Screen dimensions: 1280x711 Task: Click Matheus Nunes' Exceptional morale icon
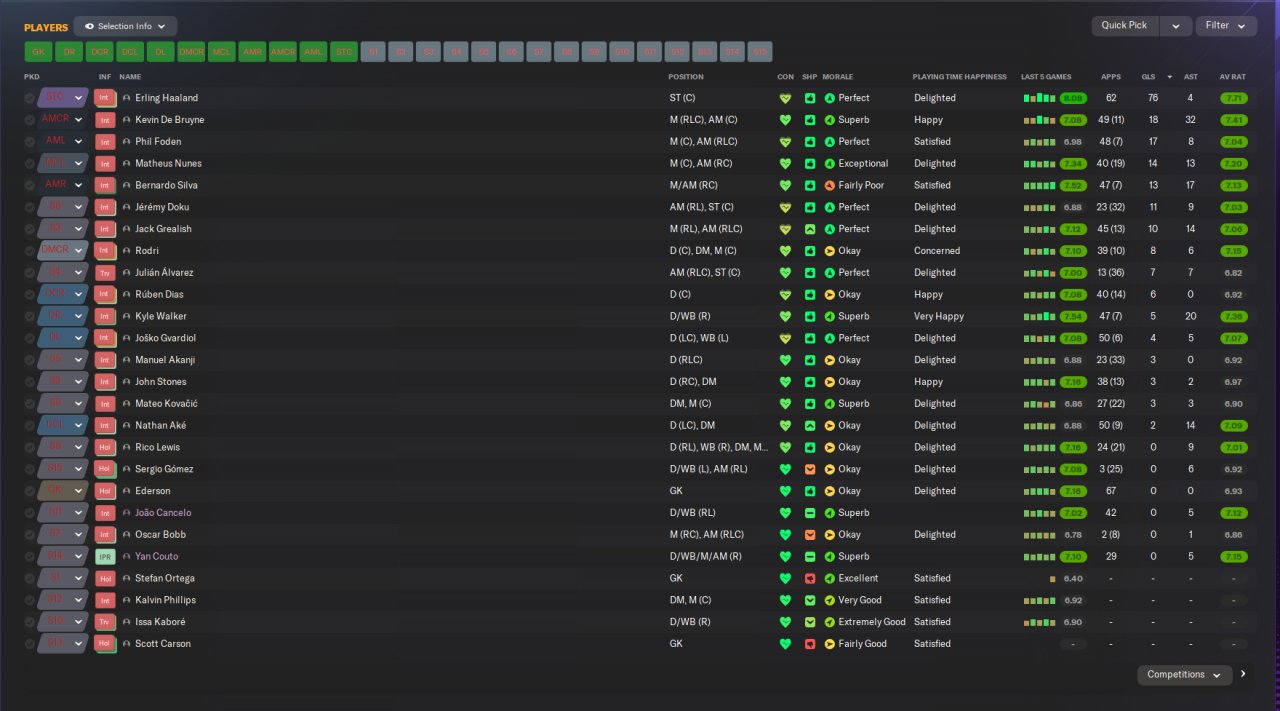coord(829,164)
